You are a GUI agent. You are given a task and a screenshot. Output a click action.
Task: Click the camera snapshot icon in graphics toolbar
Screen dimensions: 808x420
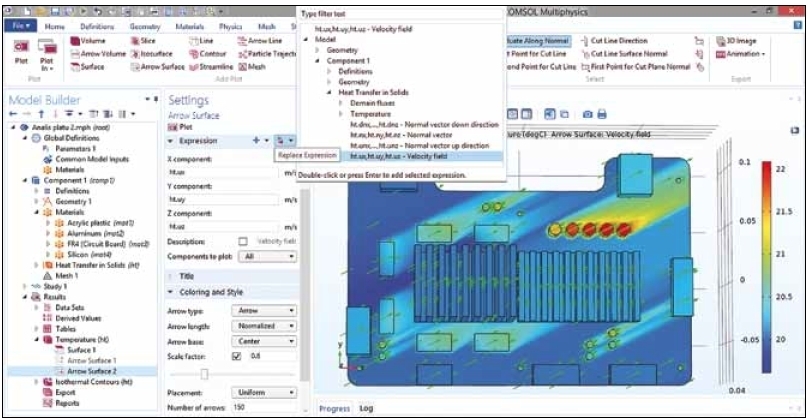click(587, 114)
